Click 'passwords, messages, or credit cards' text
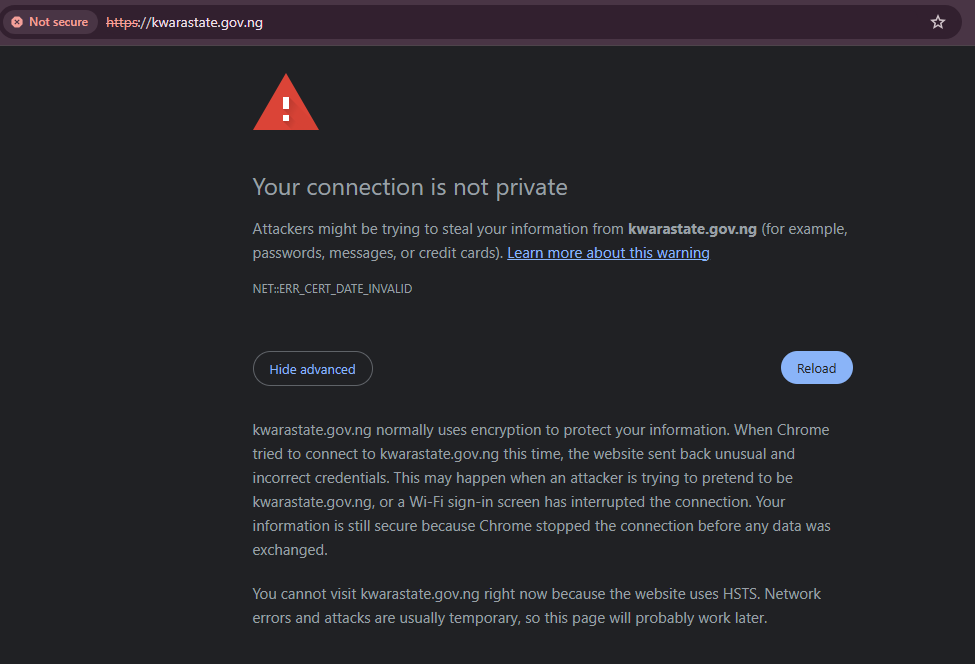This screenshot has width=975, height=664. (x=375, y=253)
